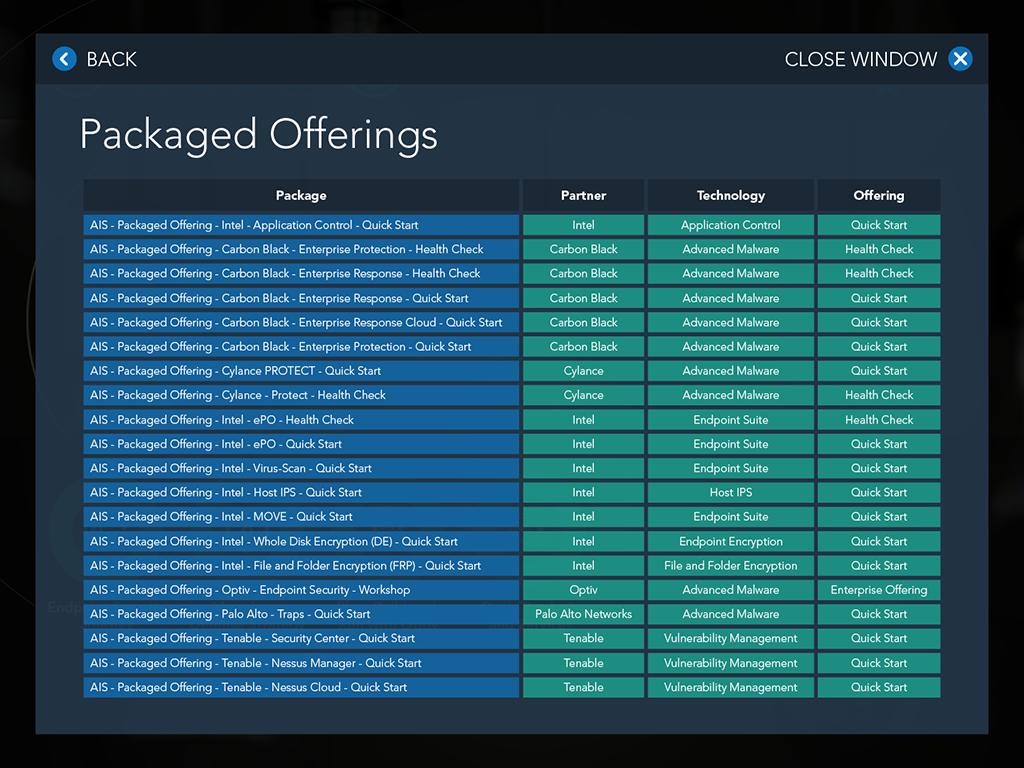Click Partner cell in Intel Host IPS row
Image resolution: width=1024 pixels, height=768 pixels.
point(583,492)
